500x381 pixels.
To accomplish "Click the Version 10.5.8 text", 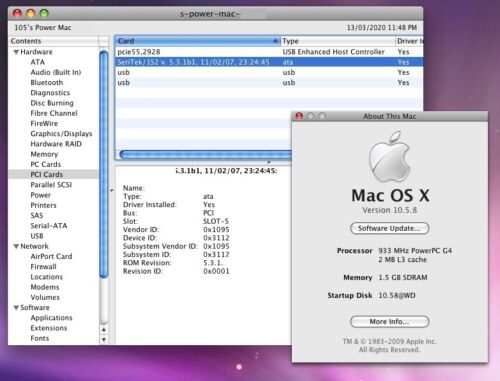I will coord(390,210).
